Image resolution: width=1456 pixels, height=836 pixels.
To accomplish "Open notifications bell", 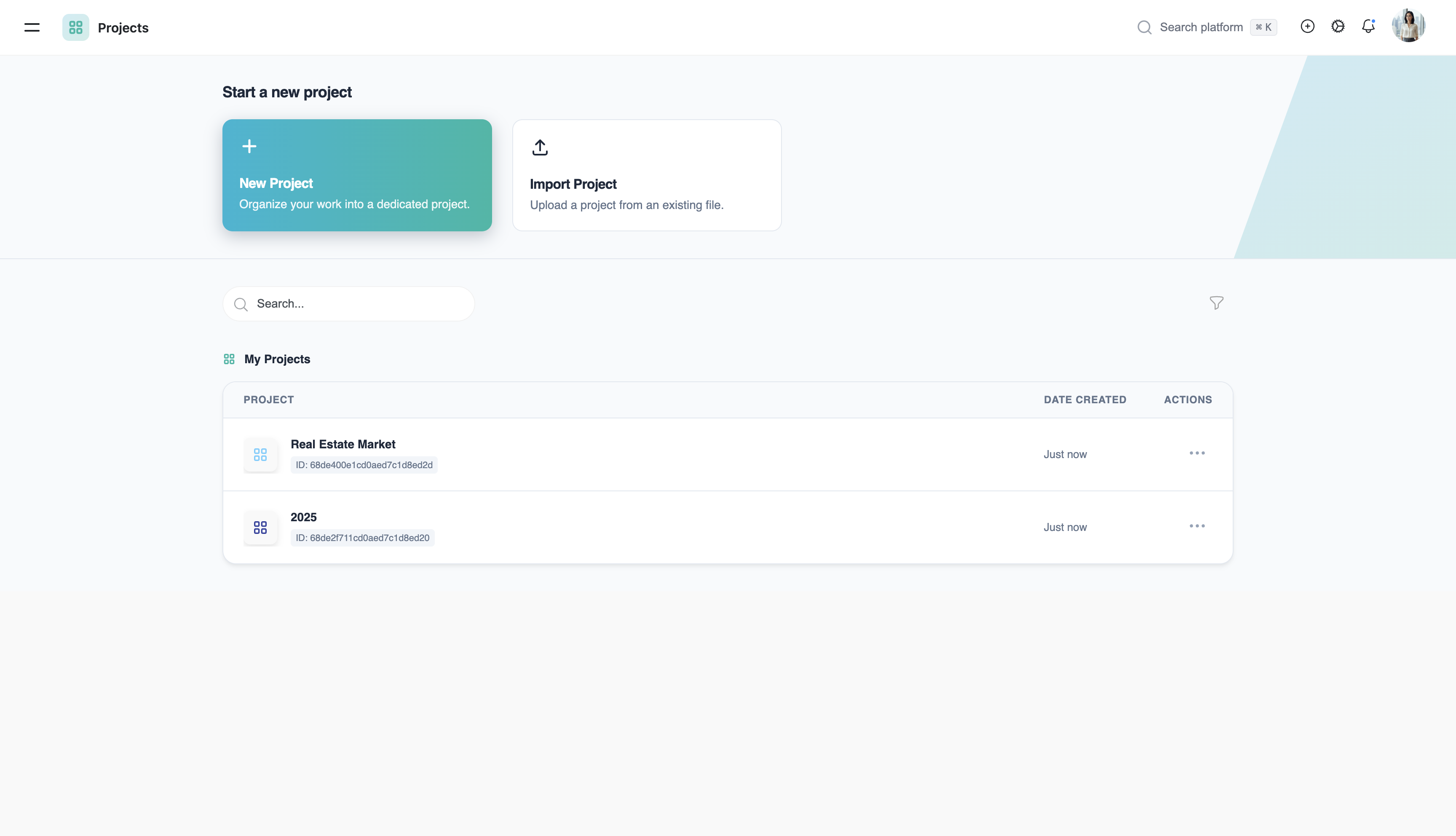I will (1368, 27).
